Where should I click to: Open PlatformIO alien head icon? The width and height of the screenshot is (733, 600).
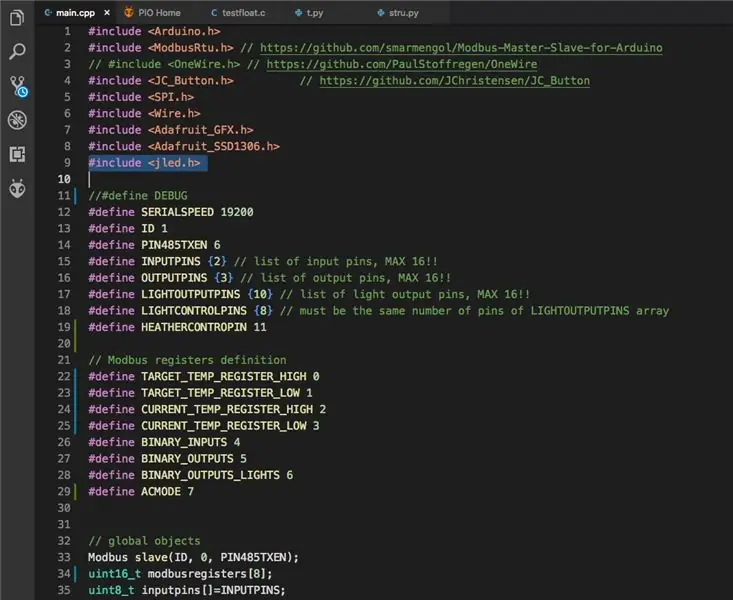click(x=17, y=188)
